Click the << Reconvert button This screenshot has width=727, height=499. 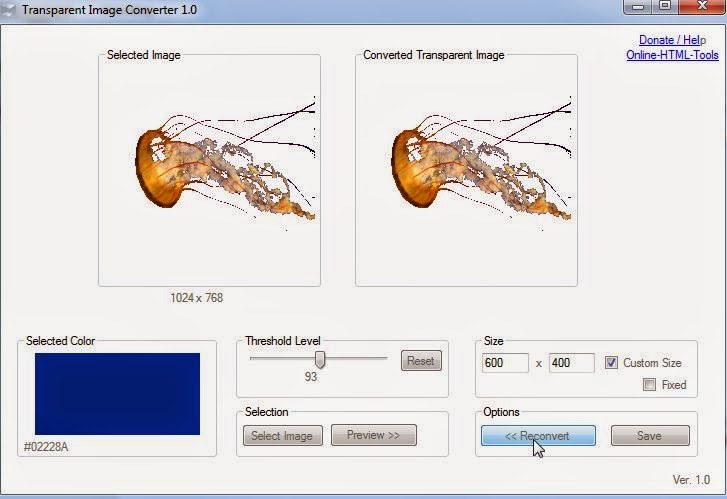coord(538,436)
